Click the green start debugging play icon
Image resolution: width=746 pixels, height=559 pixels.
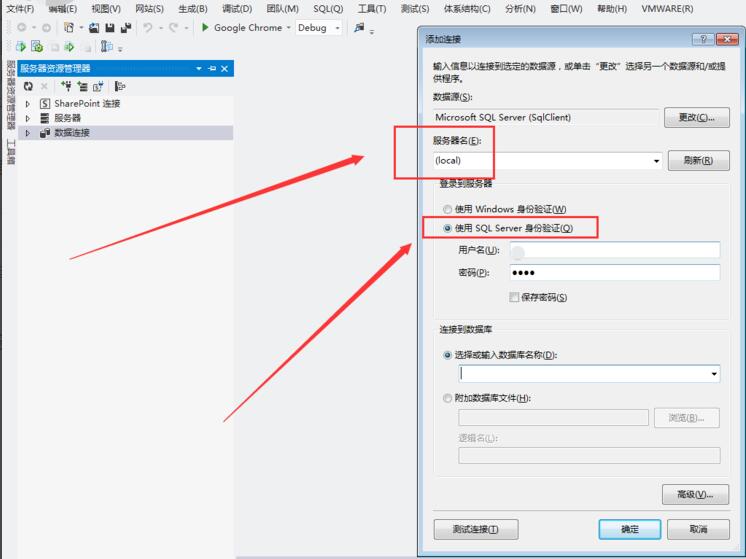tap(205, 27)
